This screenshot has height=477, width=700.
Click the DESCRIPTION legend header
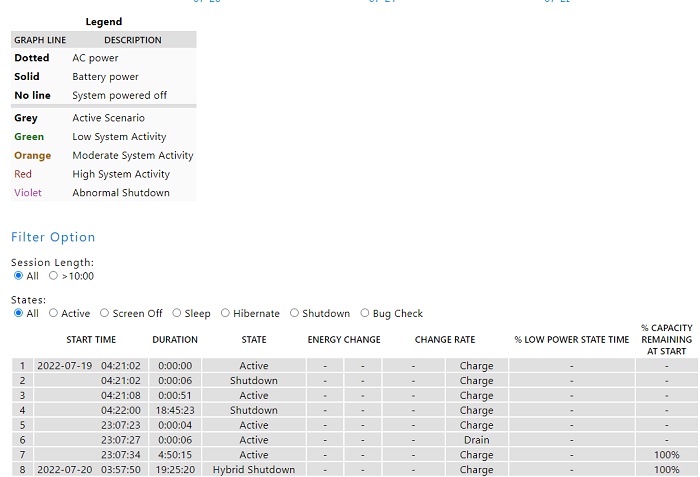click(133, 40)
